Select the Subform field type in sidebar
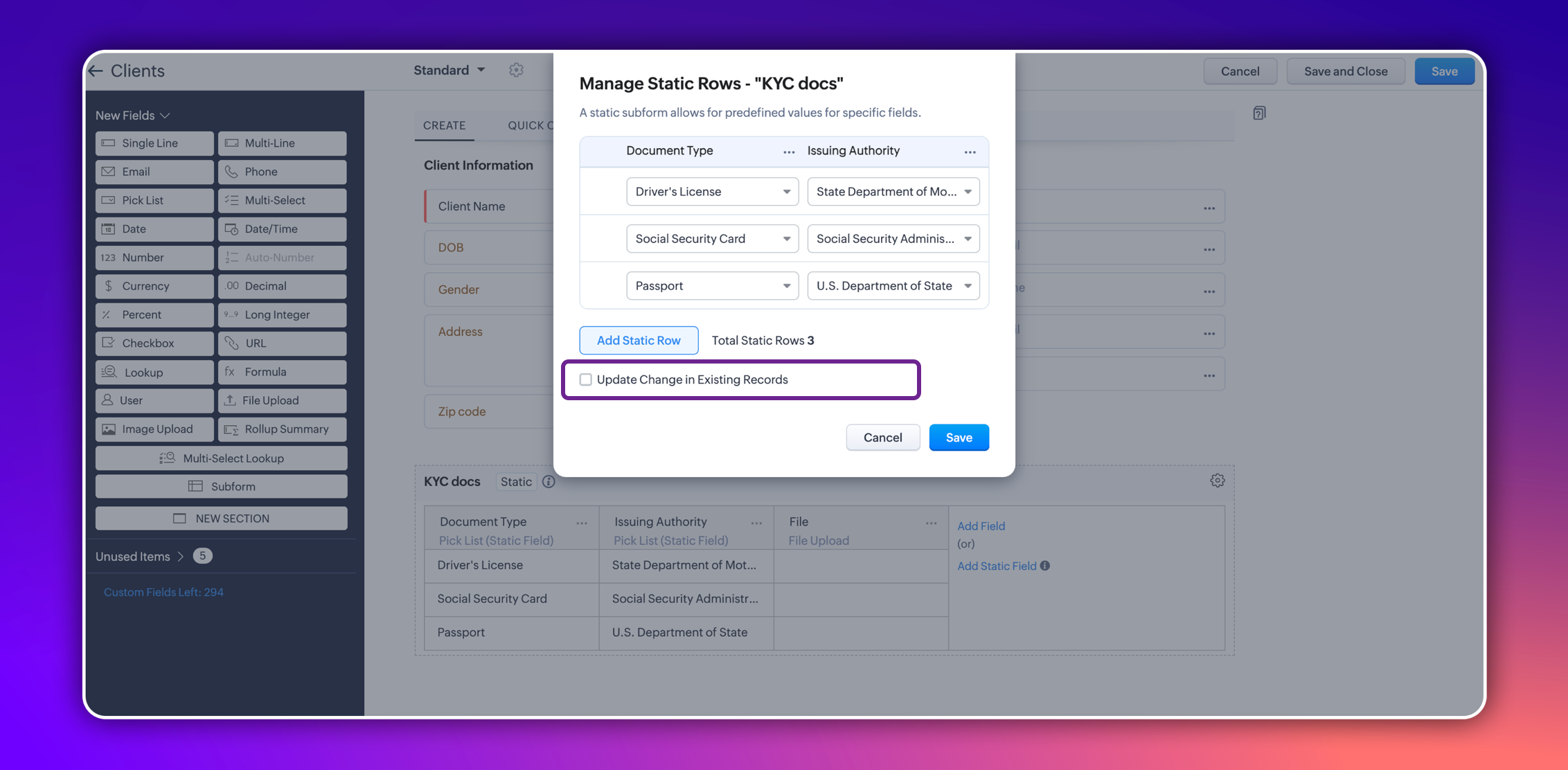This screenshot has width=1568, height=770. click(221, 486)
